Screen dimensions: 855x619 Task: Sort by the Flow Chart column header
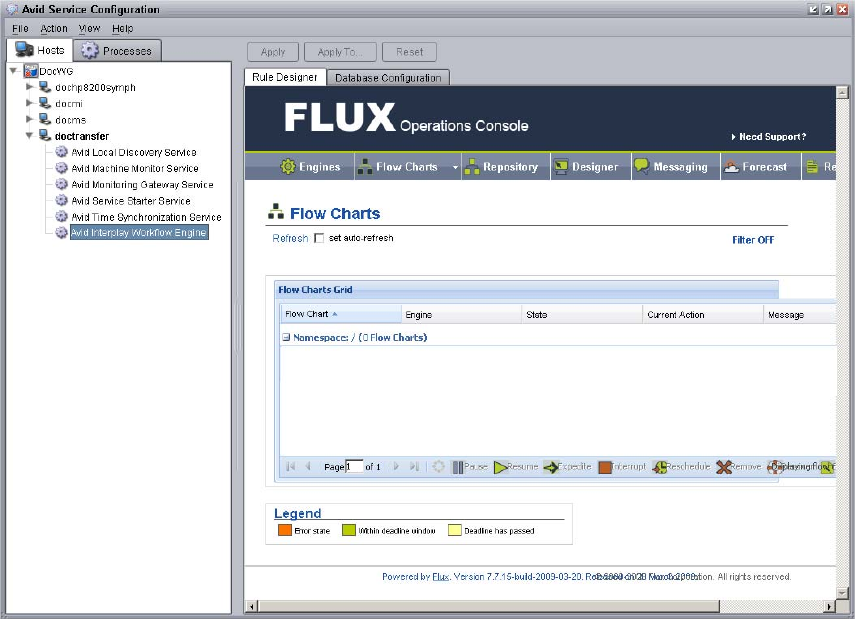[x=341, y=314]
